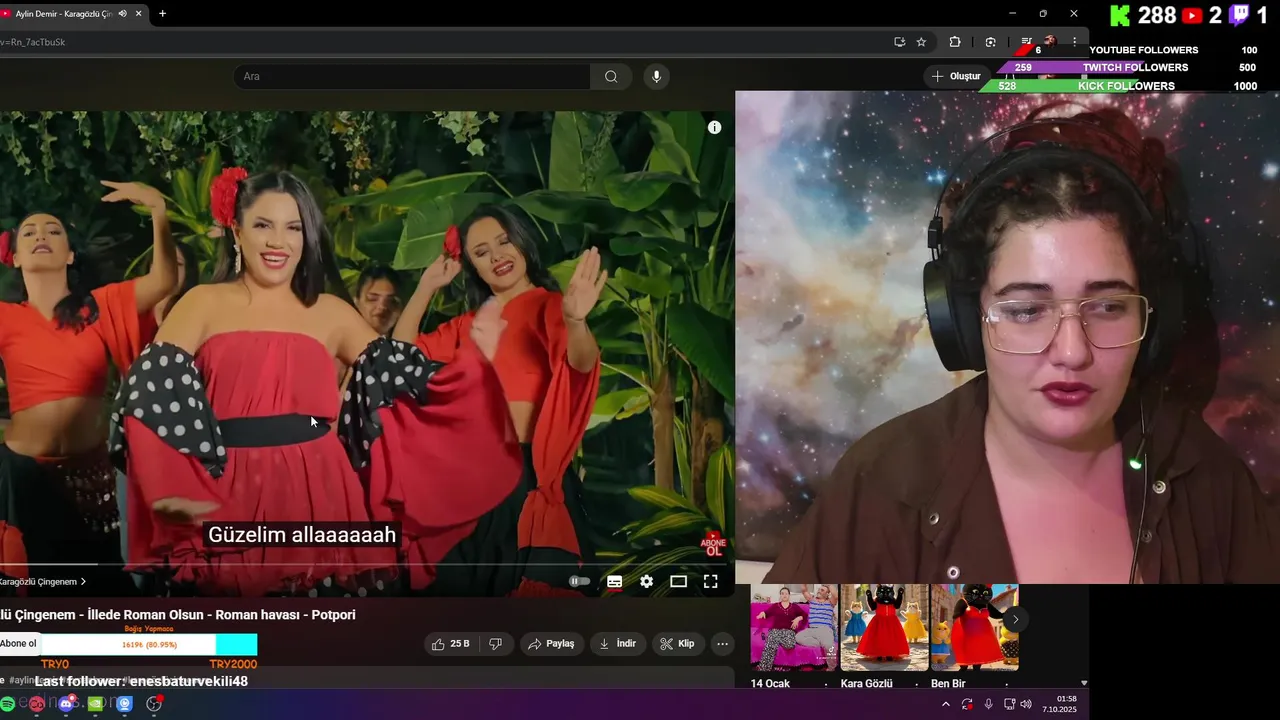The width and height of the screenshot is (1280, 720).
Task: Click the screenshot lens icon in toolbar
Action: [x=990, y=42]
